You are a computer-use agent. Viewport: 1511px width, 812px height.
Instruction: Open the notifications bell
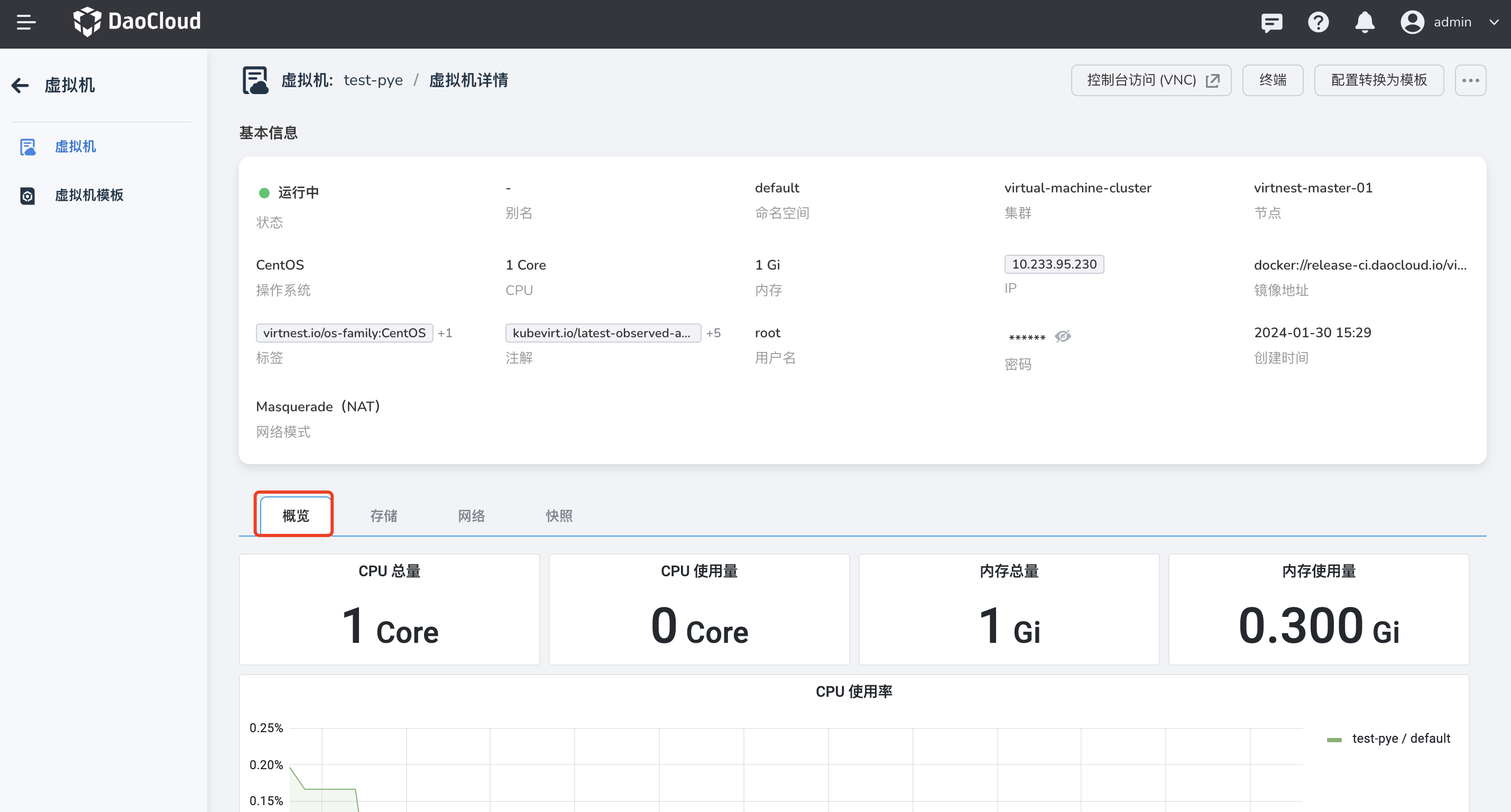(1365, 22)
